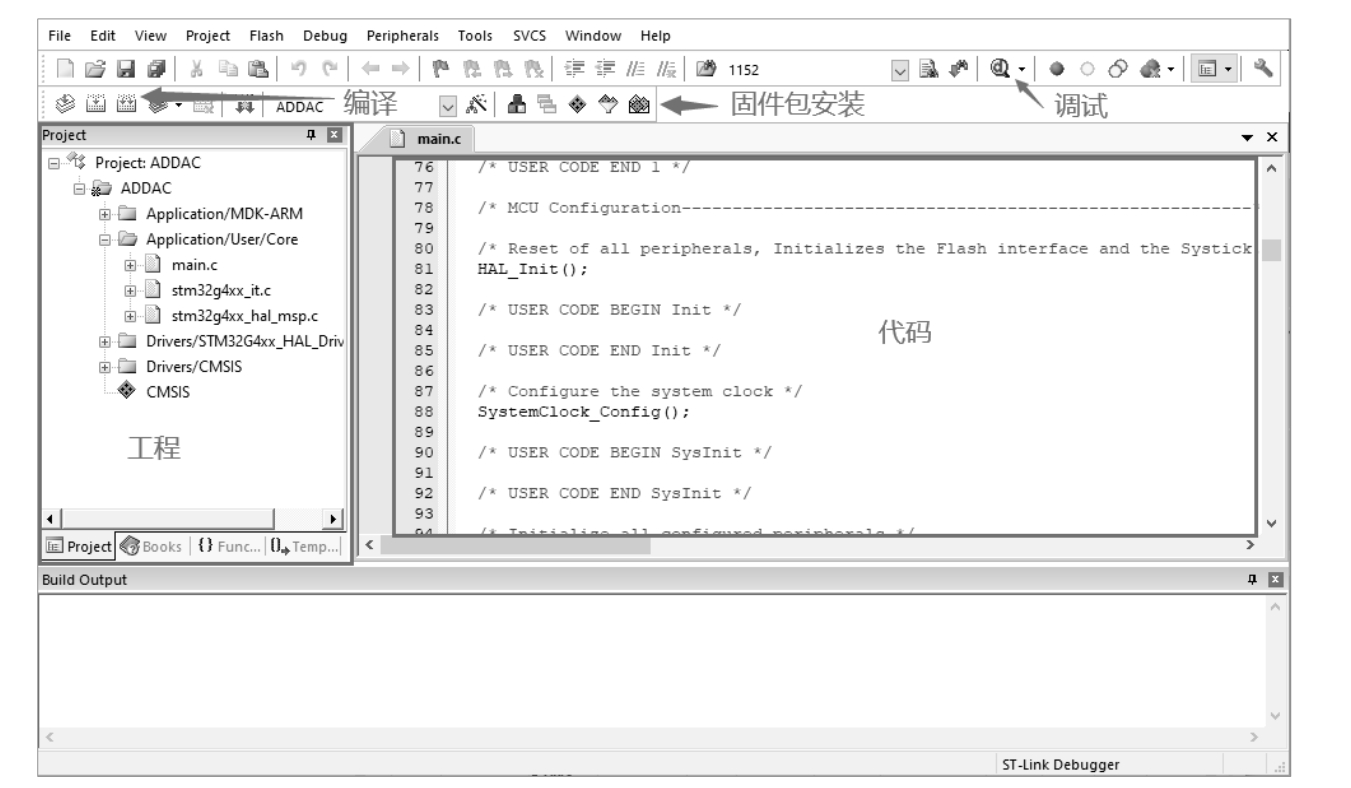1351x788 pixels.
Task: Kill all breakpoints
Action: [x=1151, y=69]
